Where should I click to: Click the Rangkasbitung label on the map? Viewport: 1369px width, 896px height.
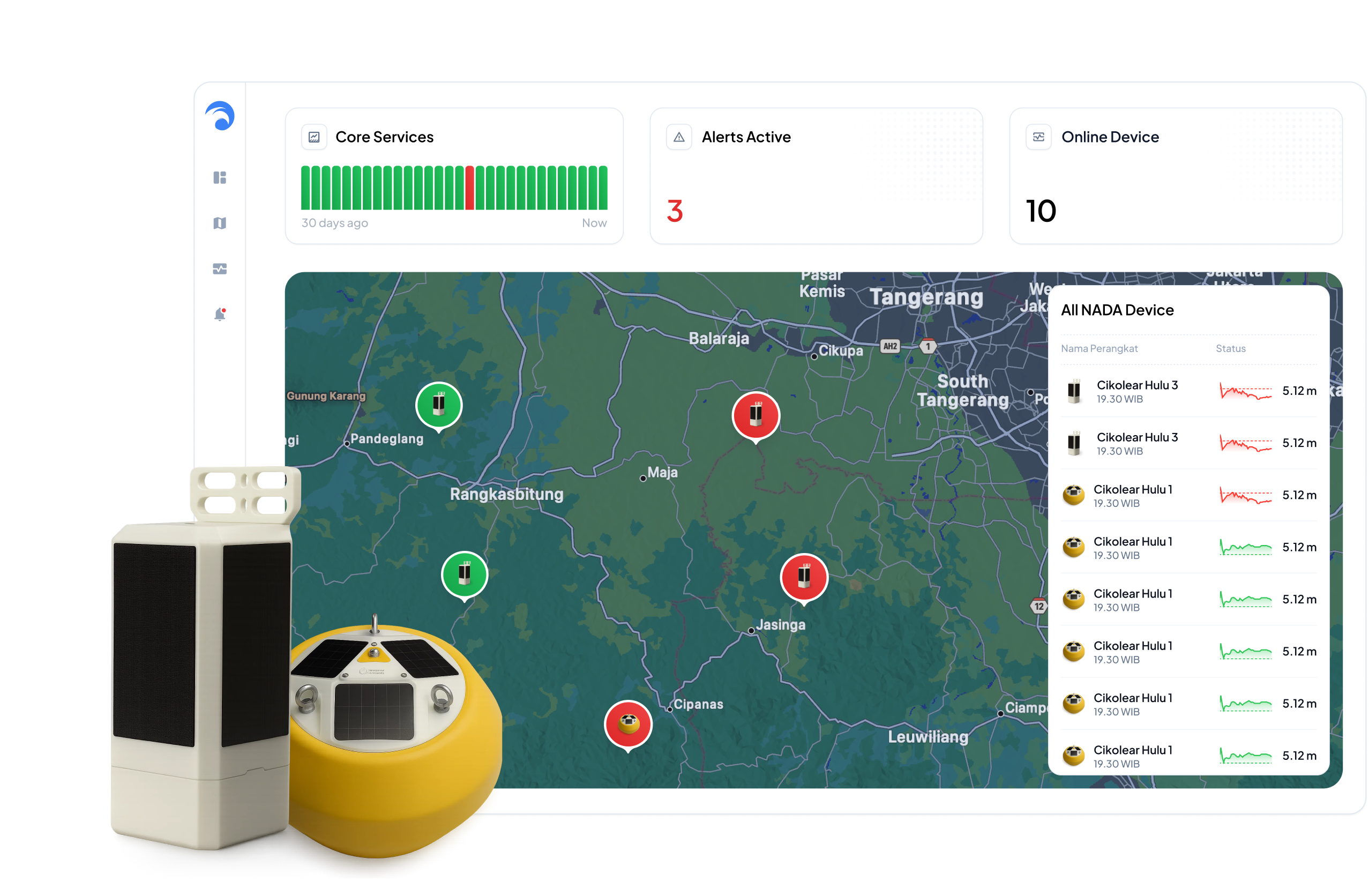tap(506, 494)
